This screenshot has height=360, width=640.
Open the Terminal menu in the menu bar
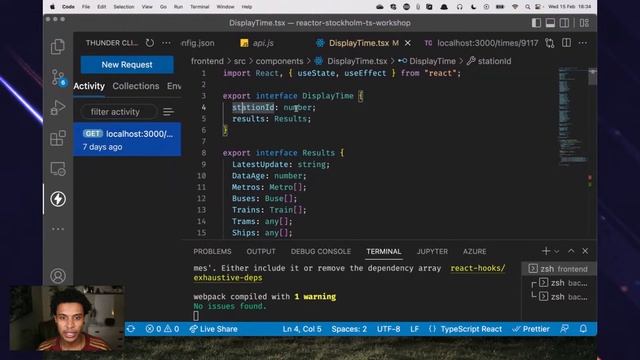coord(200,7)
